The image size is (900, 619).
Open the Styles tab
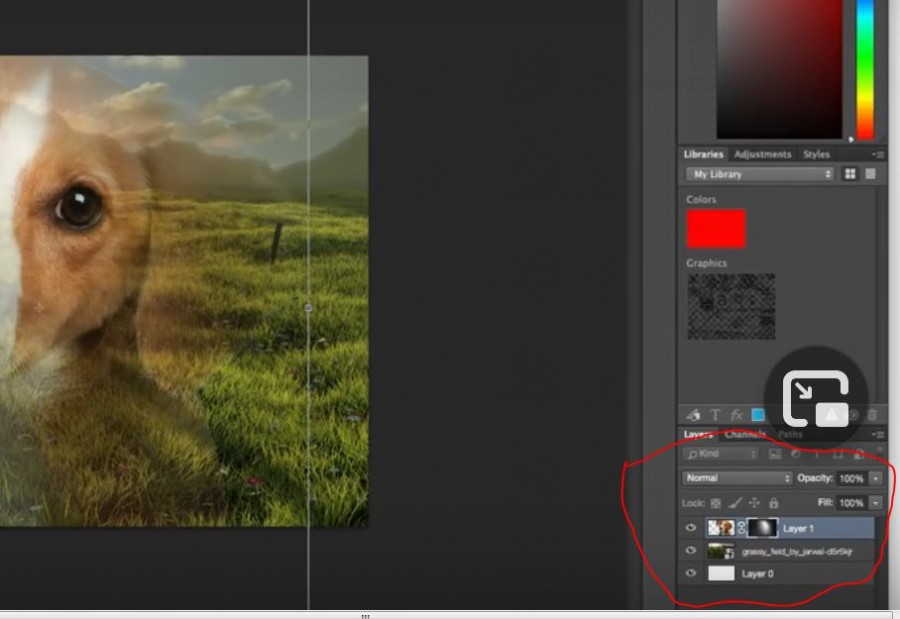tap(816, 154)
